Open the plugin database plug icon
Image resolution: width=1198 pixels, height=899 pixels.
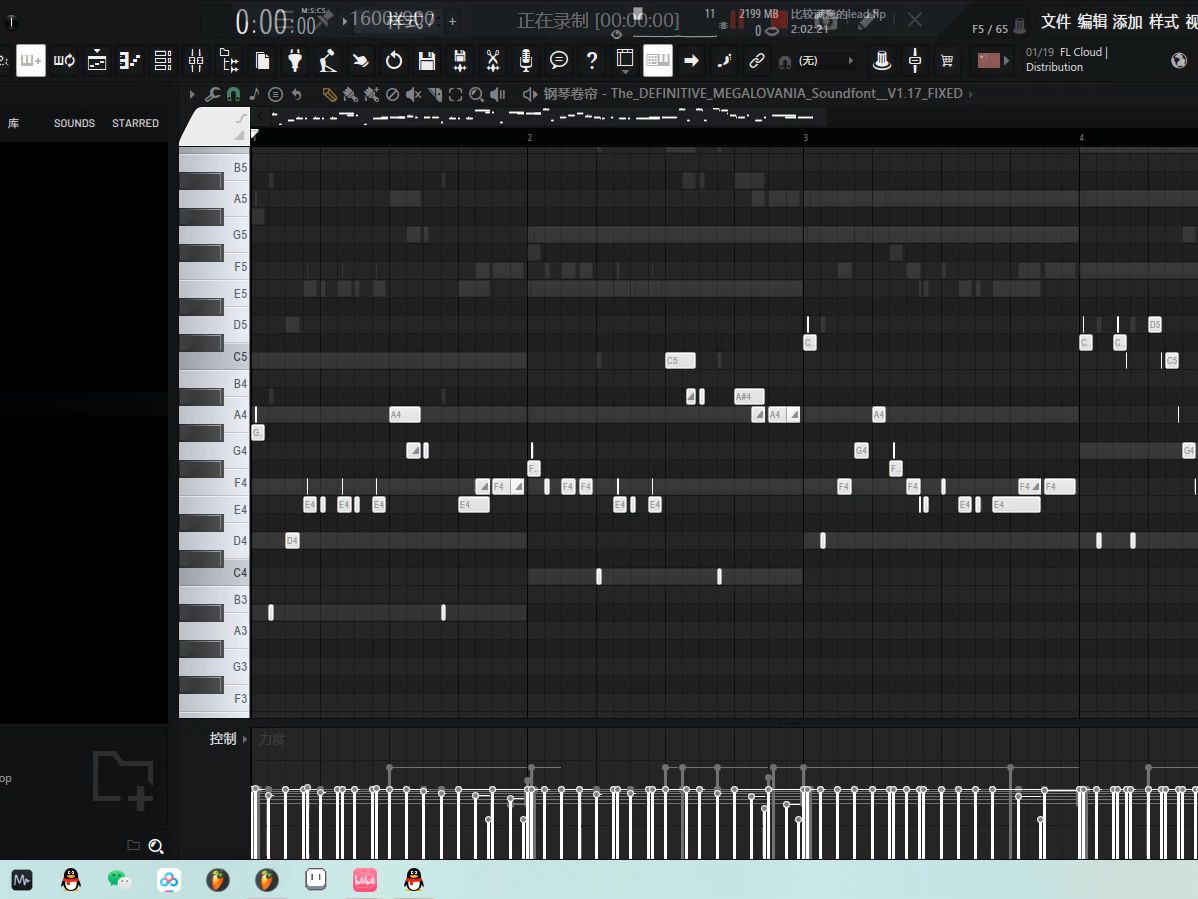(295, 60)
